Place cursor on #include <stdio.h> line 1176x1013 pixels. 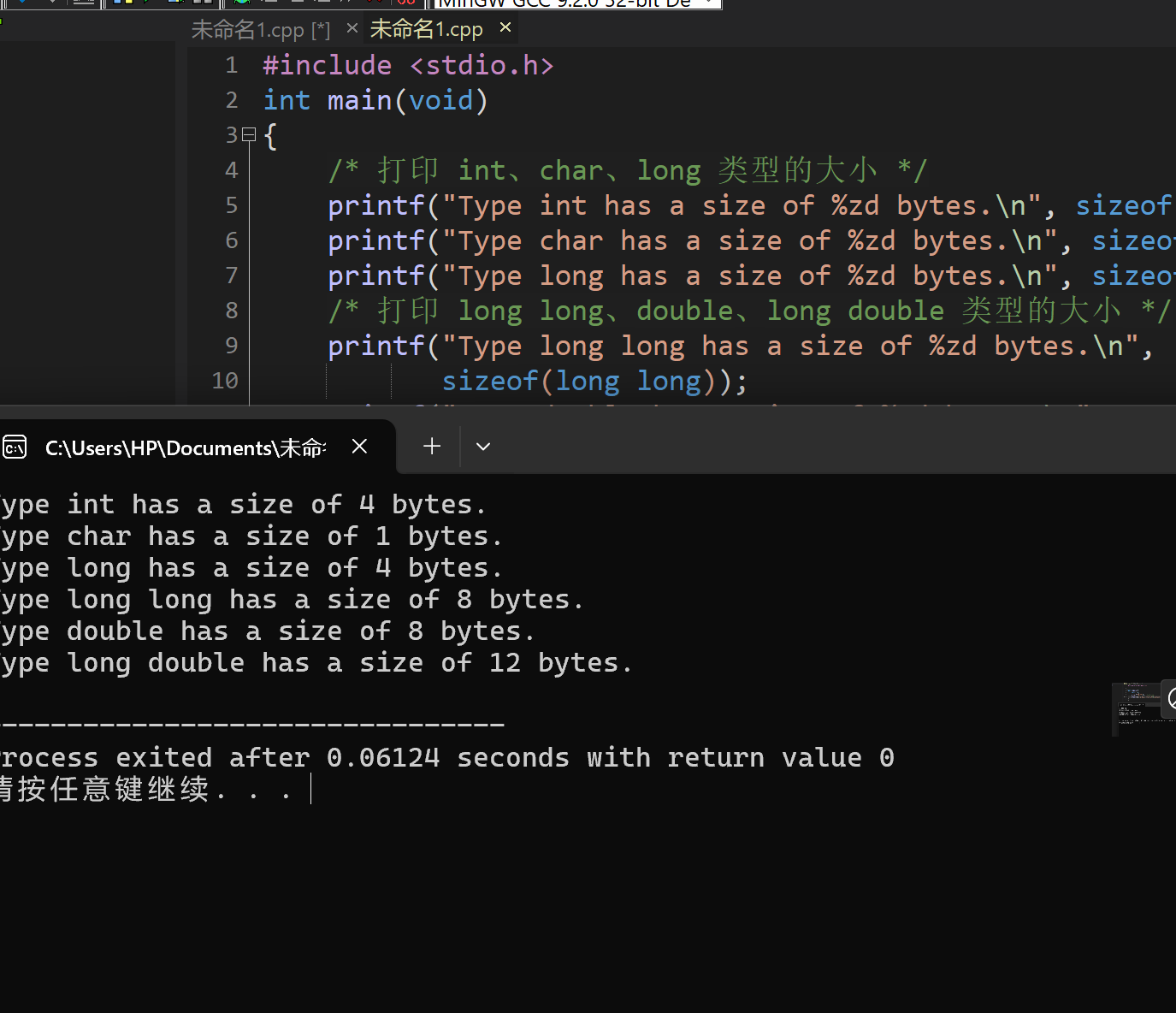coord(408,66)
